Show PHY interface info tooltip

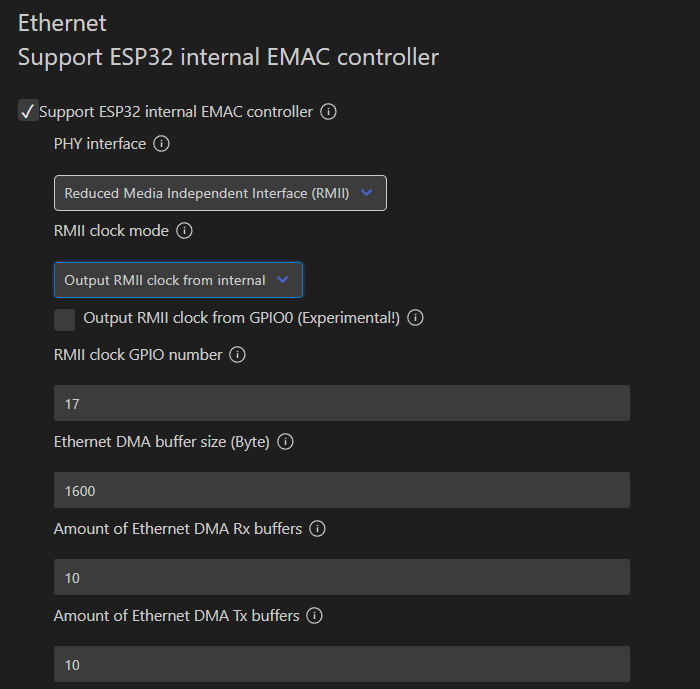pos(161,144)
